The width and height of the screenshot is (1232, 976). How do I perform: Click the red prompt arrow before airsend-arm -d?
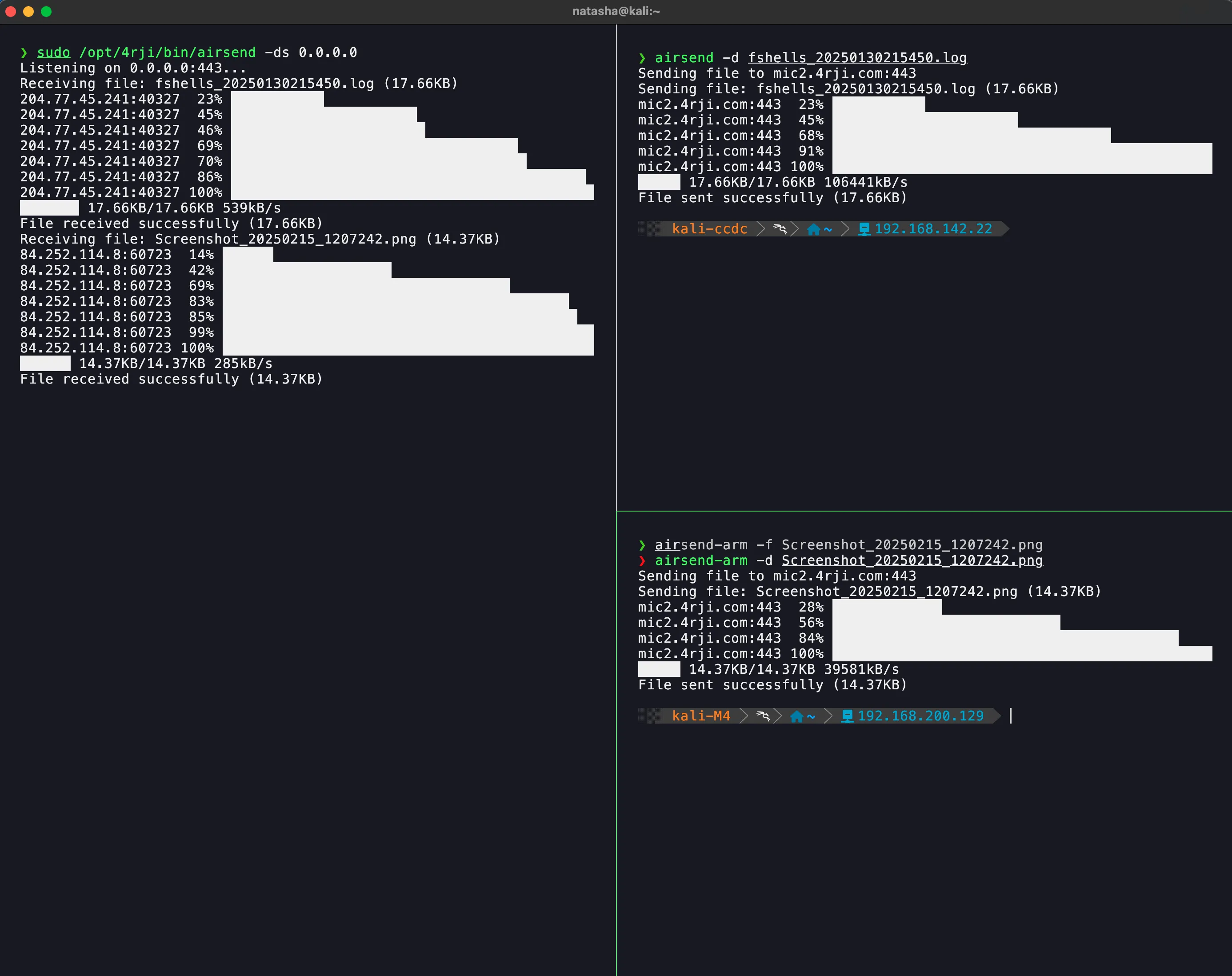[x=642, y=560]
